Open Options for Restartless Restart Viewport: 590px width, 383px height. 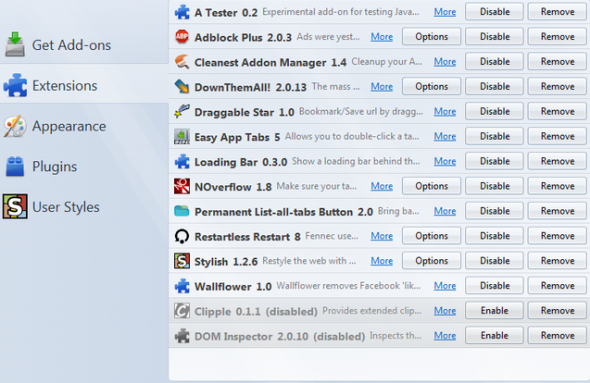point(432,236)
